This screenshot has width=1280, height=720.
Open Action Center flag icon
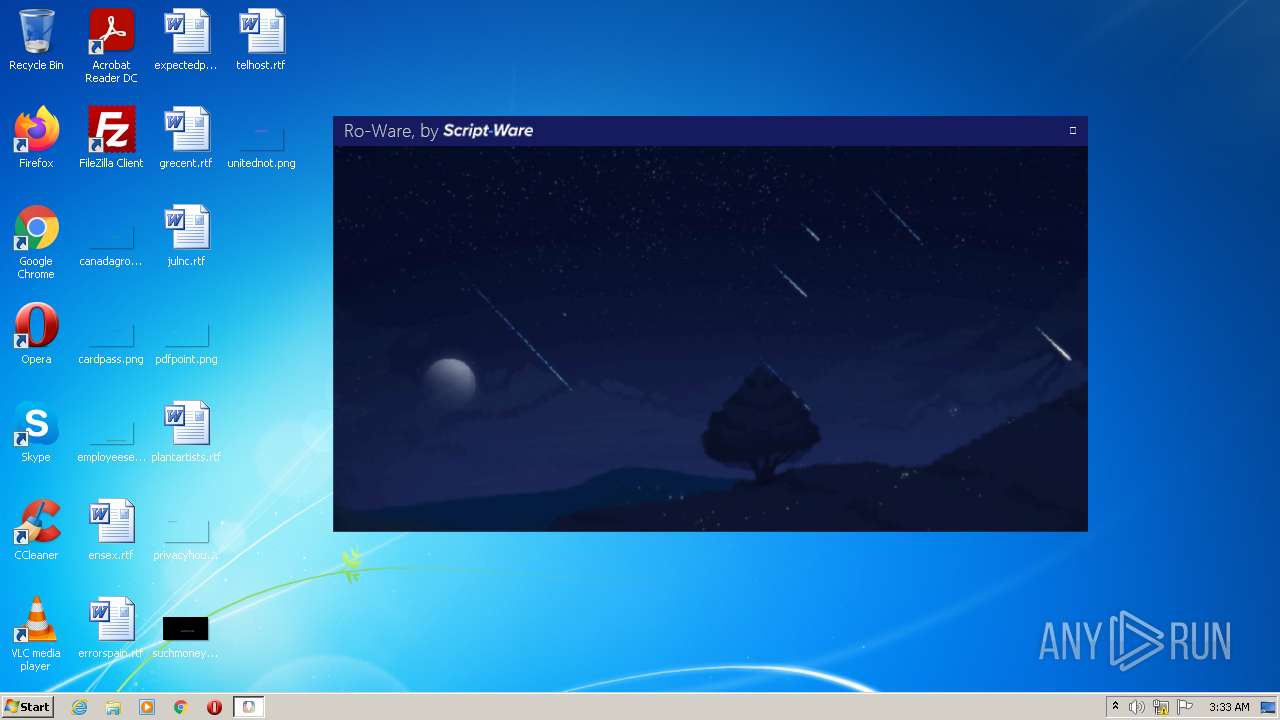click(x=1185, y=707)
